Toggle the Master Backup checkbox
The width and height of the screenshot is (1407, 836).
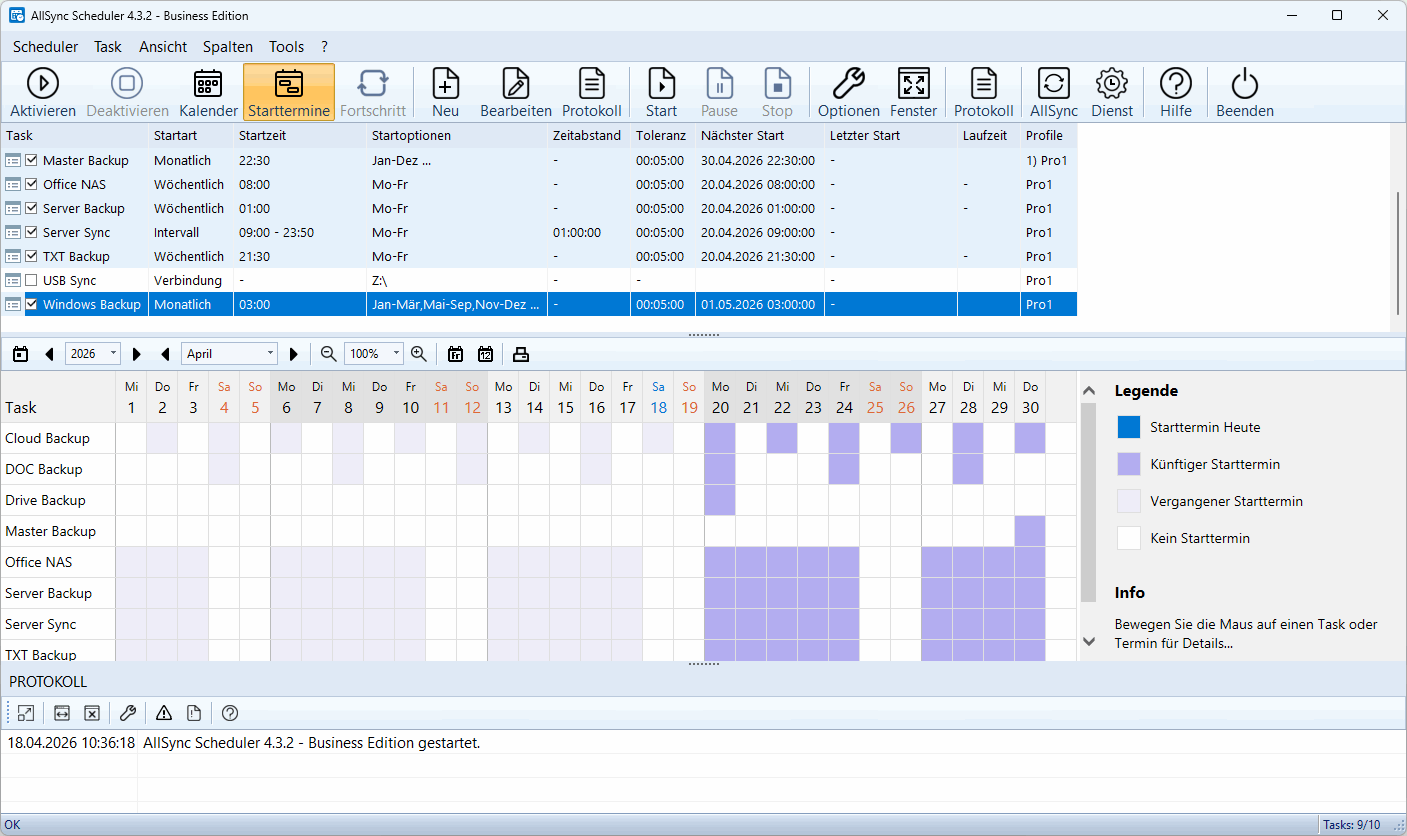(x=32, y=161)
